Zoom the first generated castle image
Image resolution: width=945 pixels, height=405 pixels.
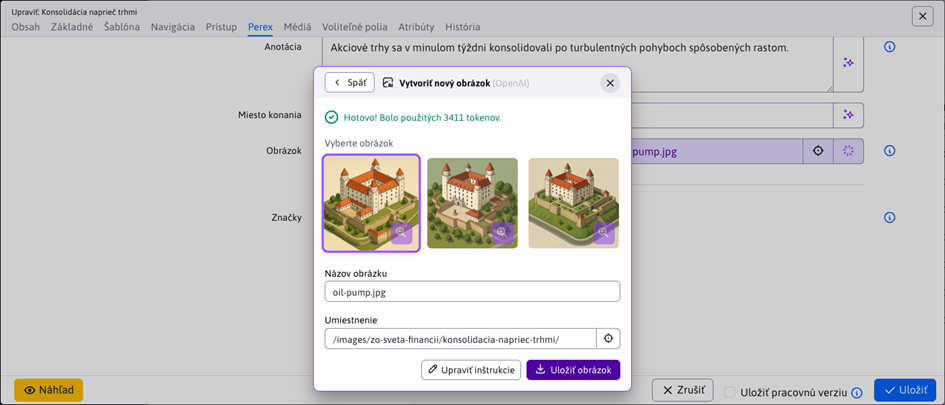tap(402, 232)
